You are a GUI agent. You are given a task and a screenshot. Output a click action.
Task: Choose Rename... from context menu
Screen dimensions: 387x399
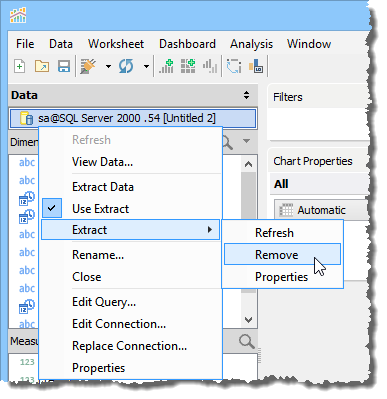tap(130, 255)
